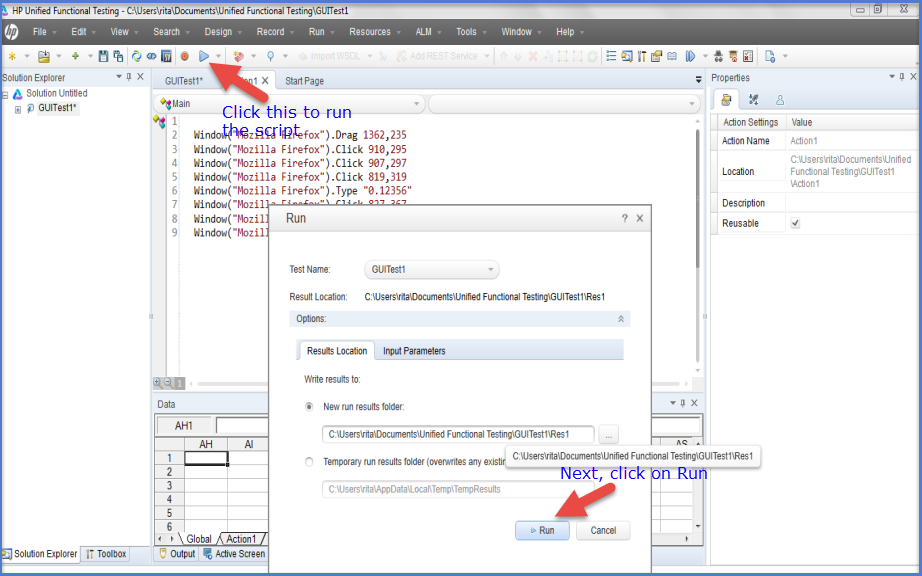
Task: Click the New run results folder path field
Action: point(458,434)
